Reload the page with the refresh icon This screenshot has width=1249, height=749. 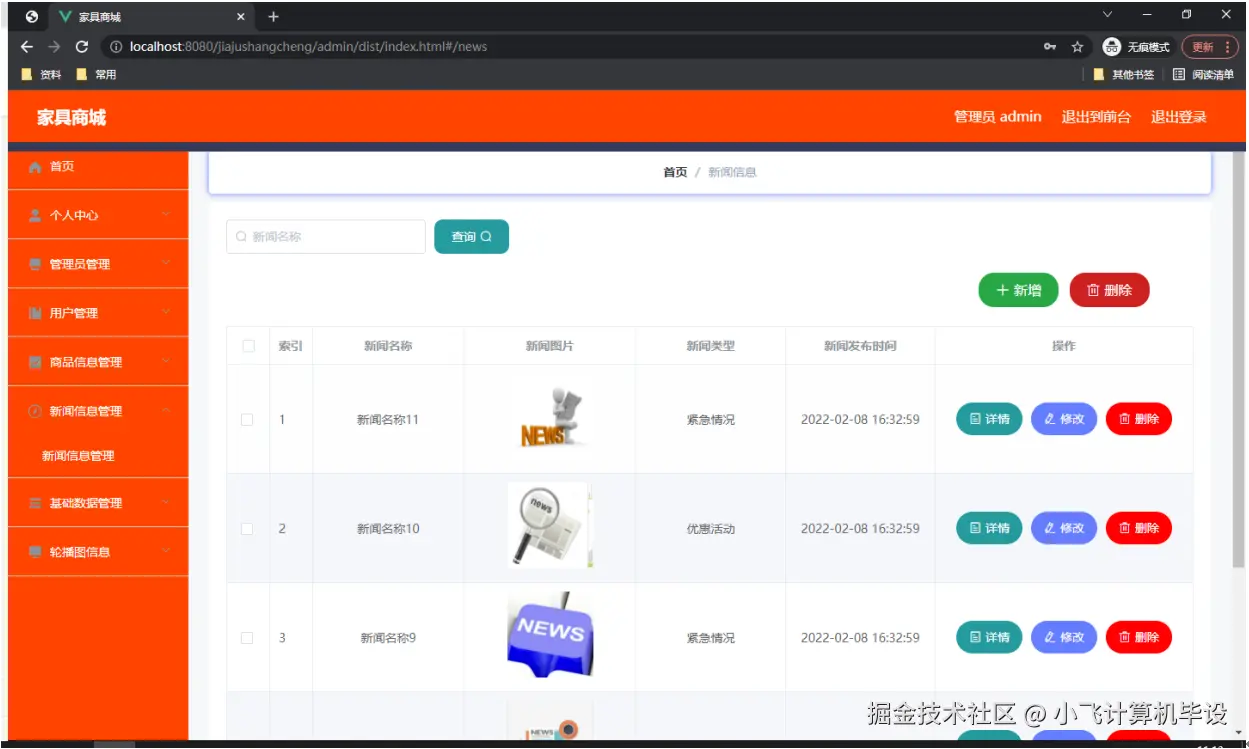click(x=82, y=47)
